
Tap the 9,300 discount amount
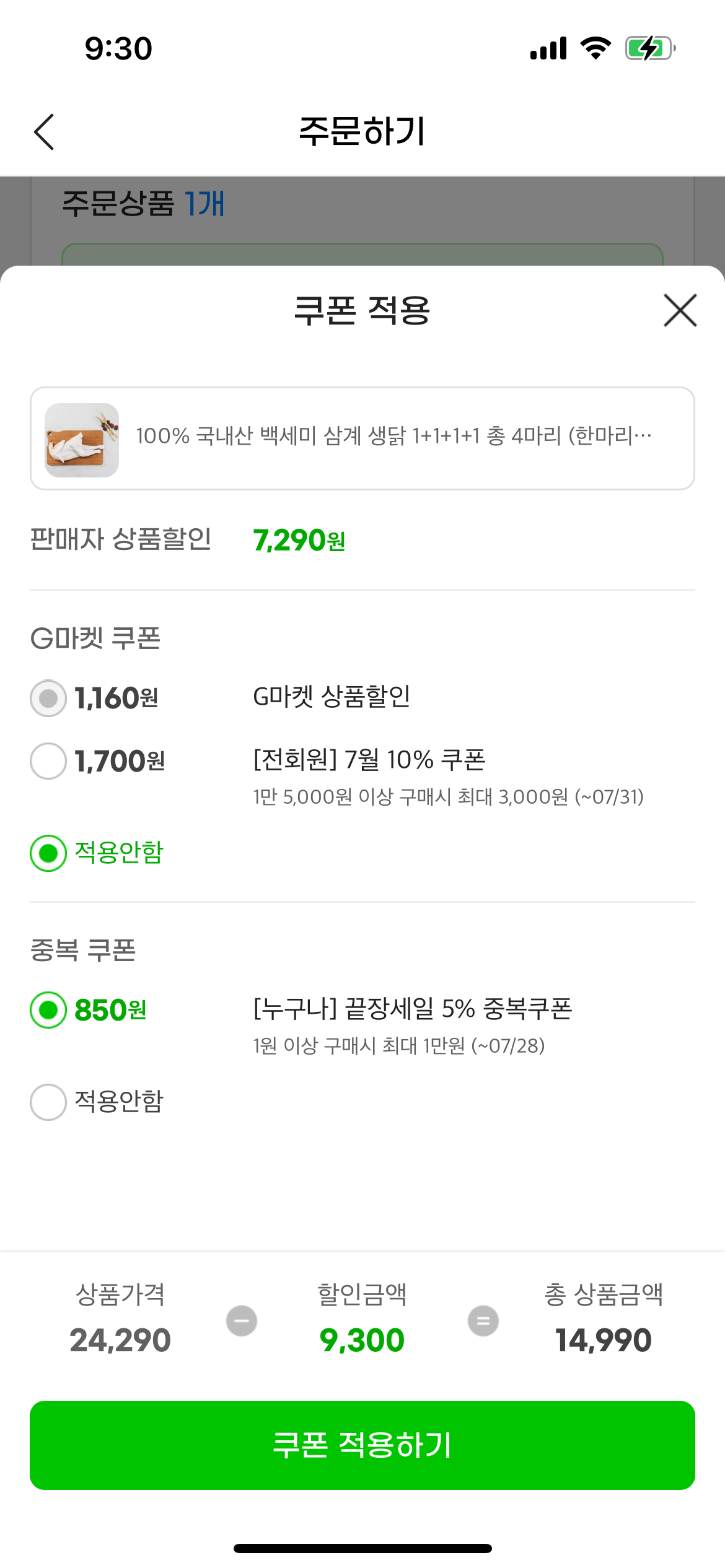(x=362, y=1341)
